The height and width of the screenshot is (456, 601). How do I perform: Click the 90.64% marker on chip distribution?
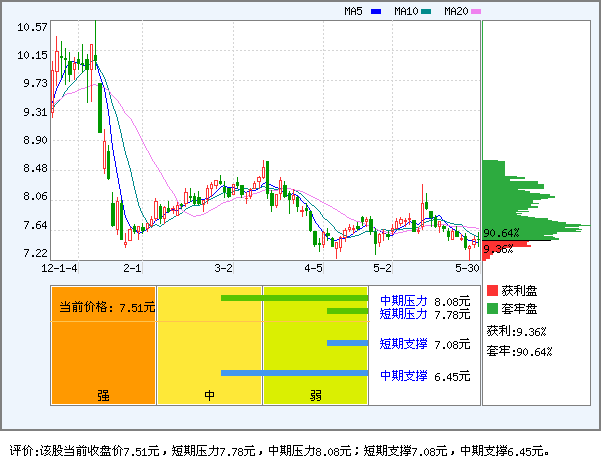[500, 233]
